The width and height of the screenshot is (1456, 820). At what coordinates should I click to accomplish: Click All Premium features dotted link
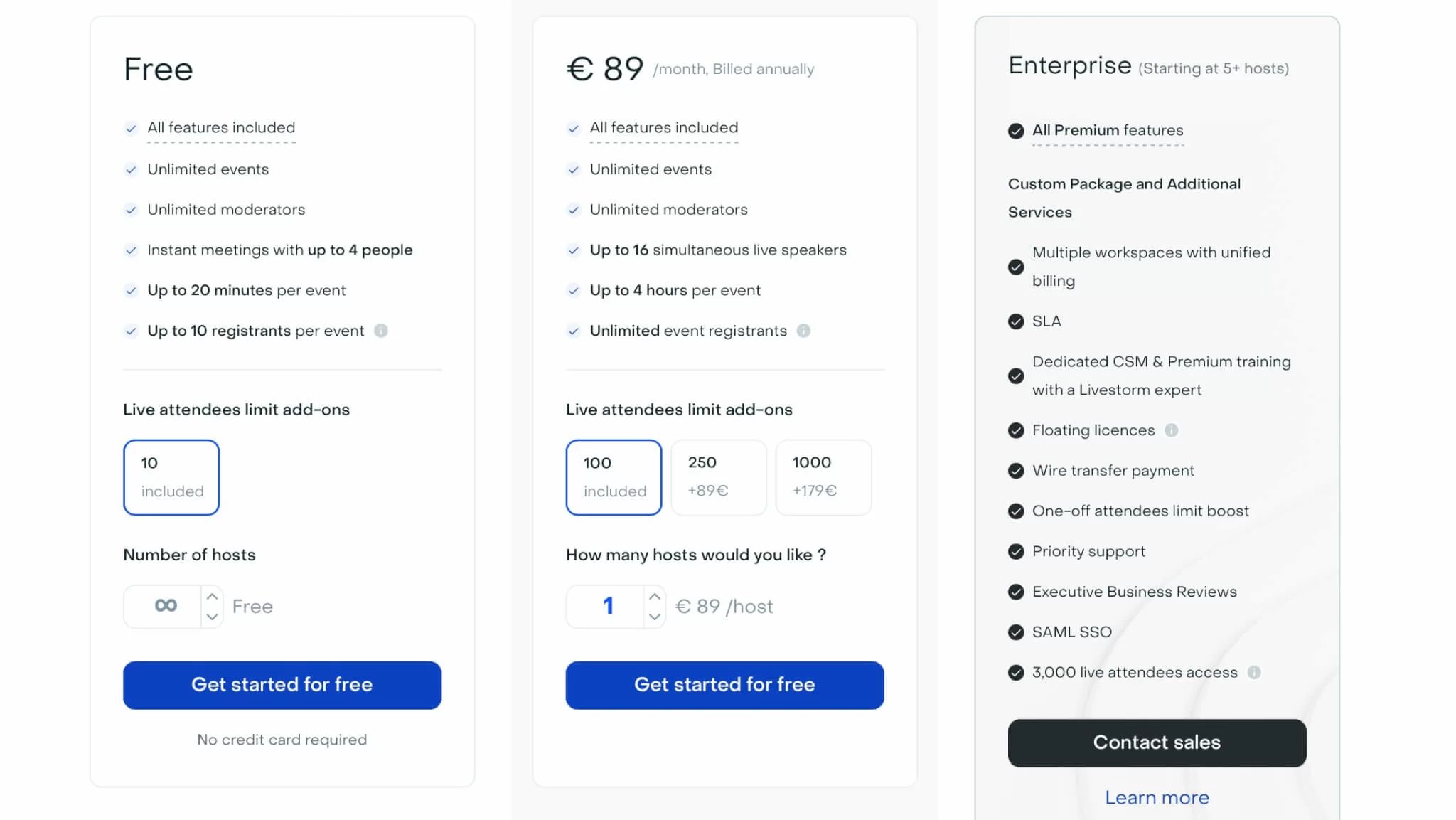click(1108, 131)
